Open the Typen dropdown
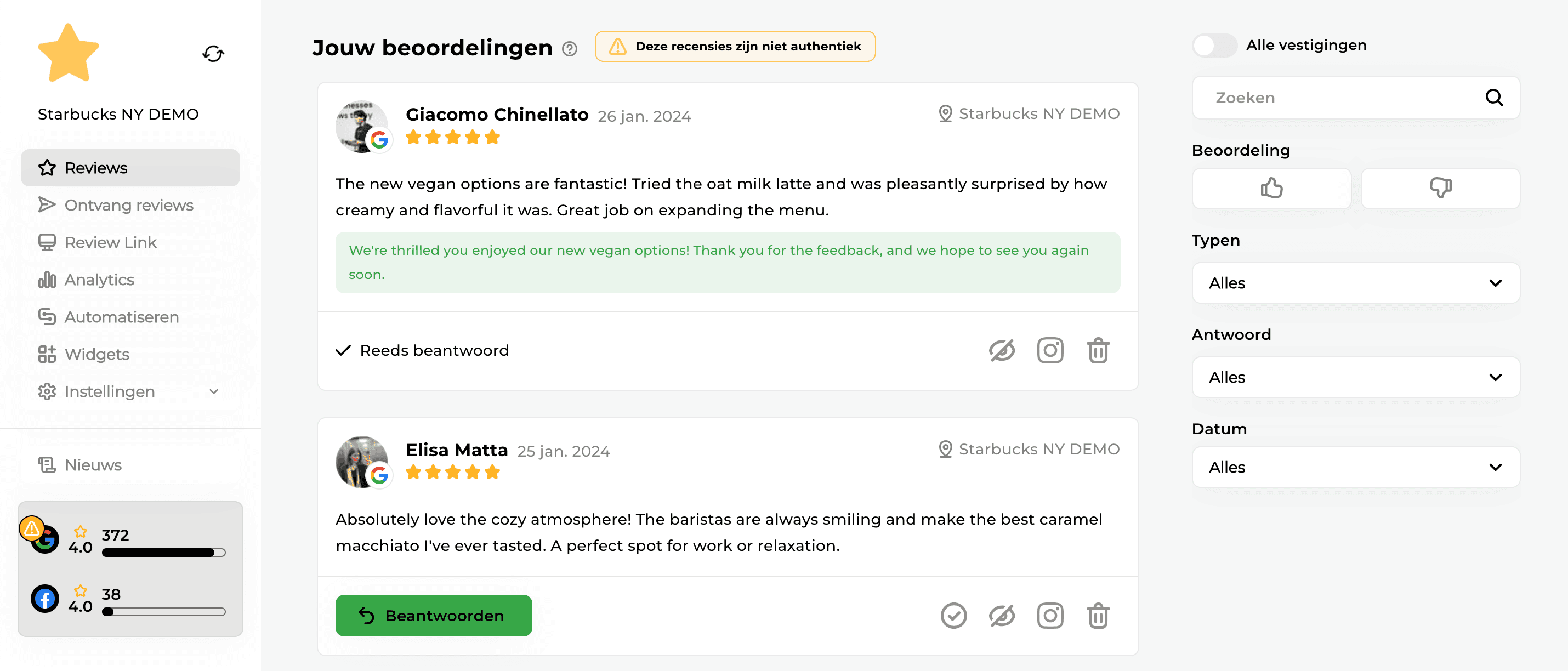Image resolution: width=1568 pixels, height=671 pixels. pyautogui.click(x=1356, y=283)
